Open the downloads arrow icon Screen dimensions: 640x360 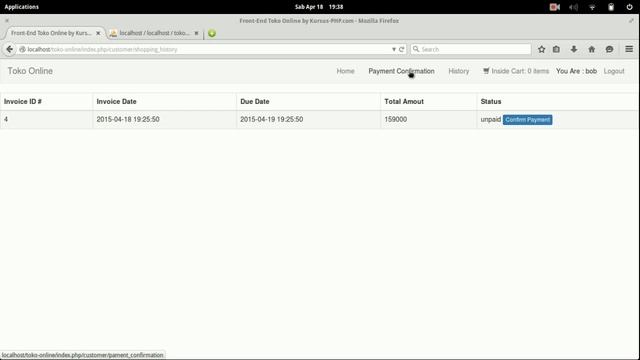(x=574, y=49)
